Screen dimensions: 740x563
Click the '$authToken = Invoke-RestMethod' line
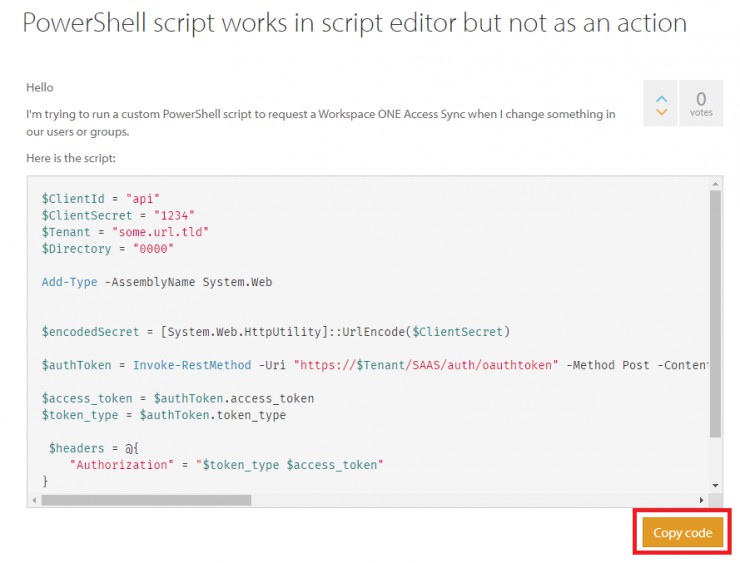pos(375,365)
